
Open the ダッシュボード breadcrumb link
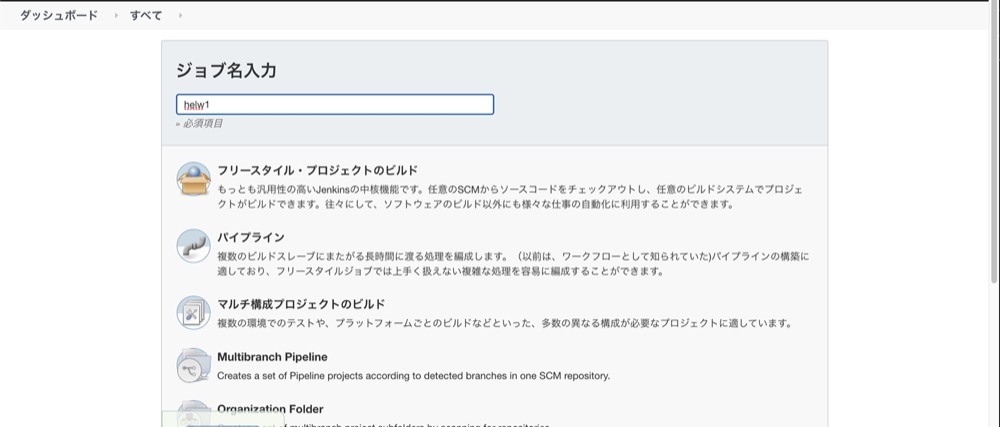pos(59,15)
